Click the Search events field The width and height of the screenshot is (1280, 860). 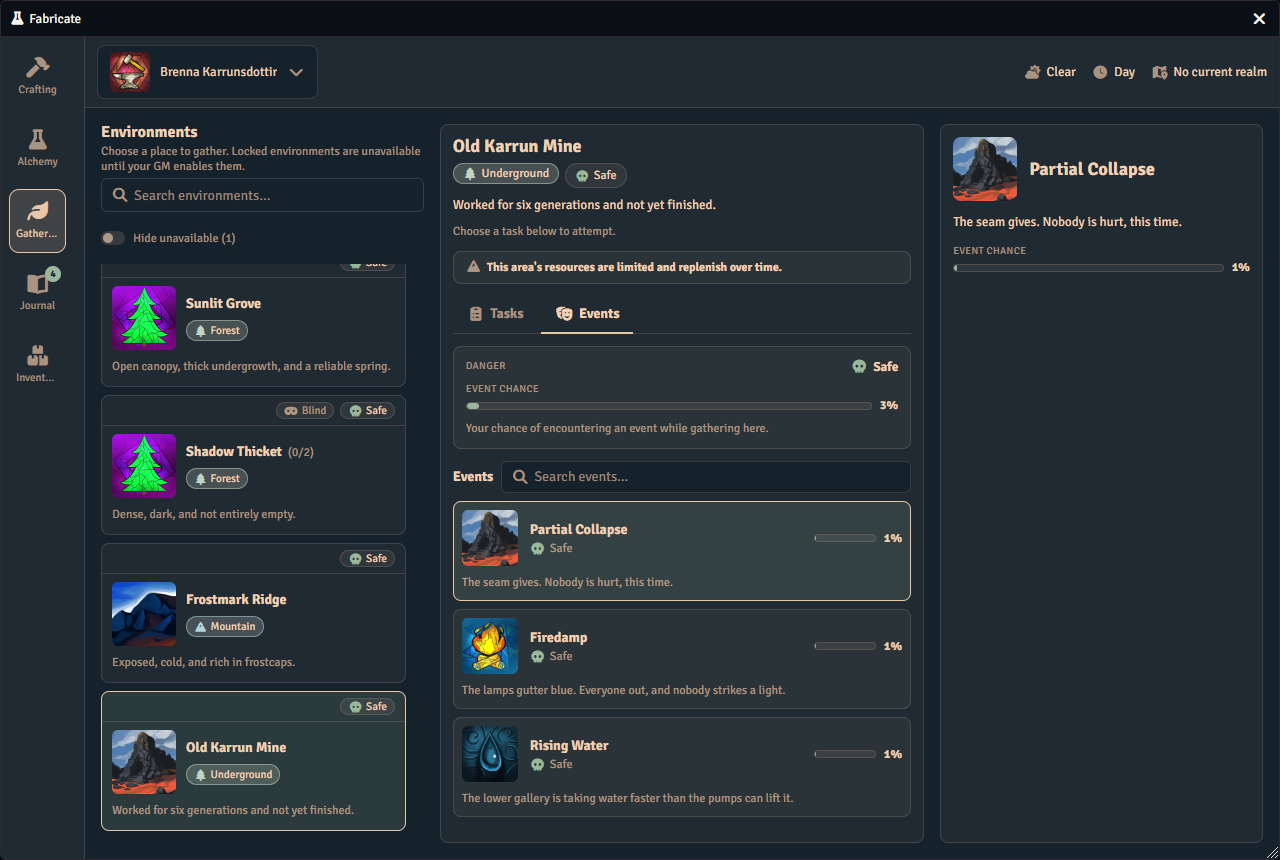[x=706, y=477]
